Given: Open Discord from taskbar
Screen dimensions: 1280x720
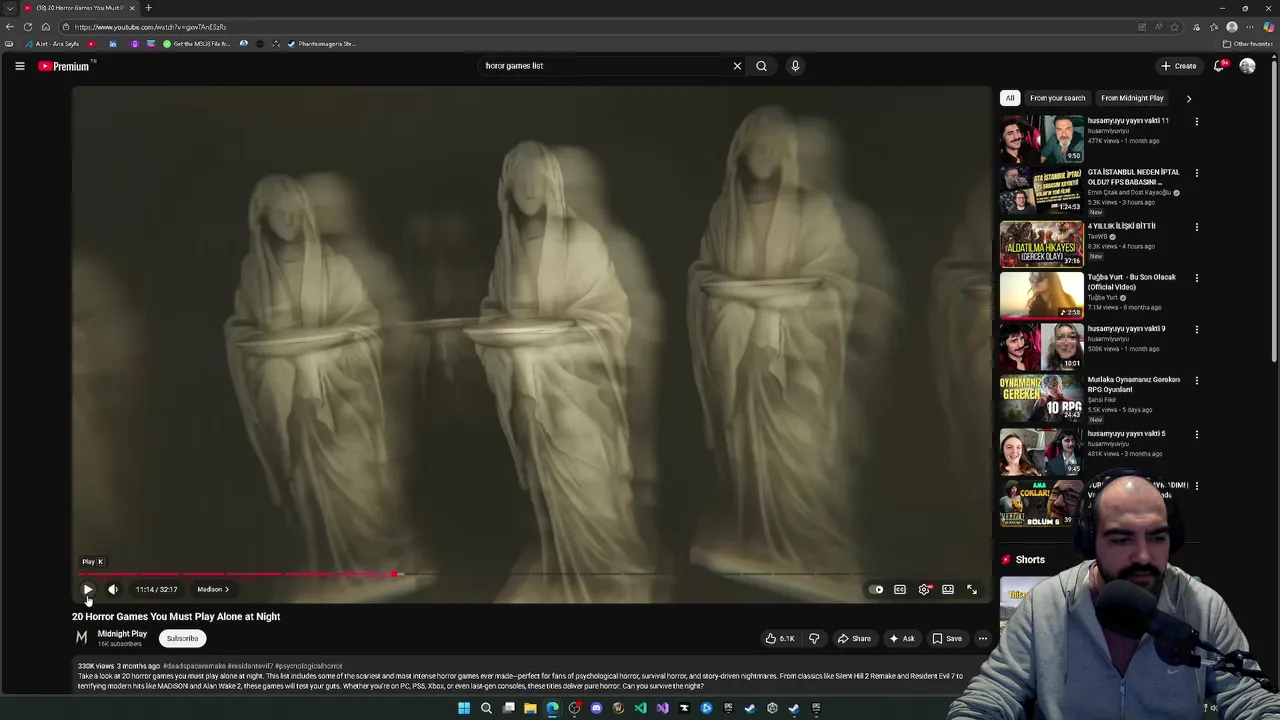Looking at the screenshot, I should coord(596,708).
